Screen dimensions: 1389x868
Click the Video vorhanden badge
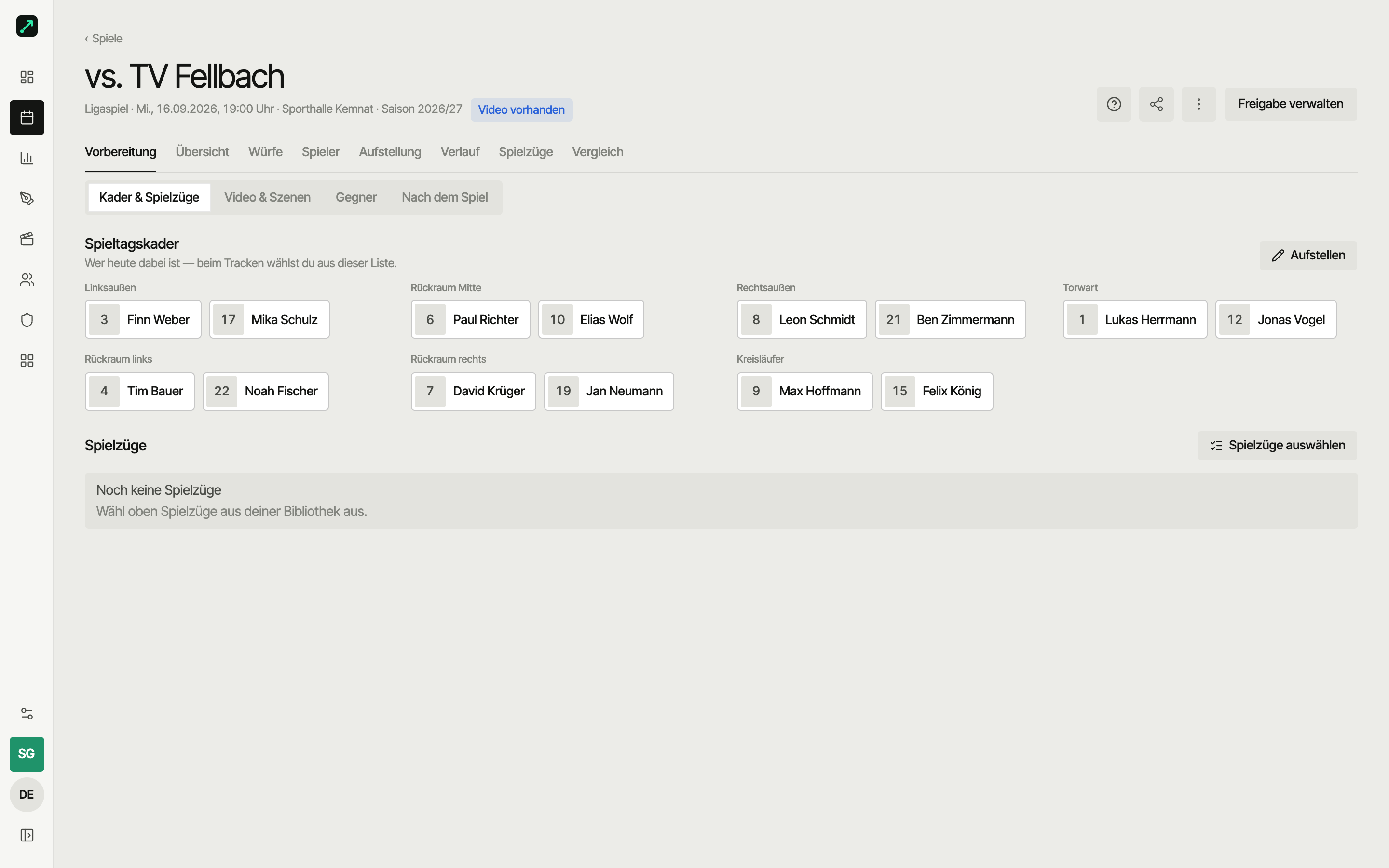(521, 109)
